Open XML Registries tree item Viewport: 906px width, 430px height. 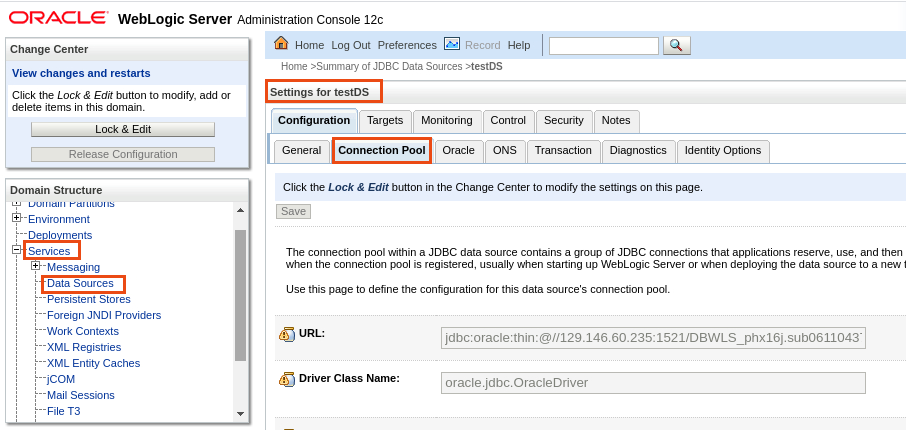click(84, 347)
